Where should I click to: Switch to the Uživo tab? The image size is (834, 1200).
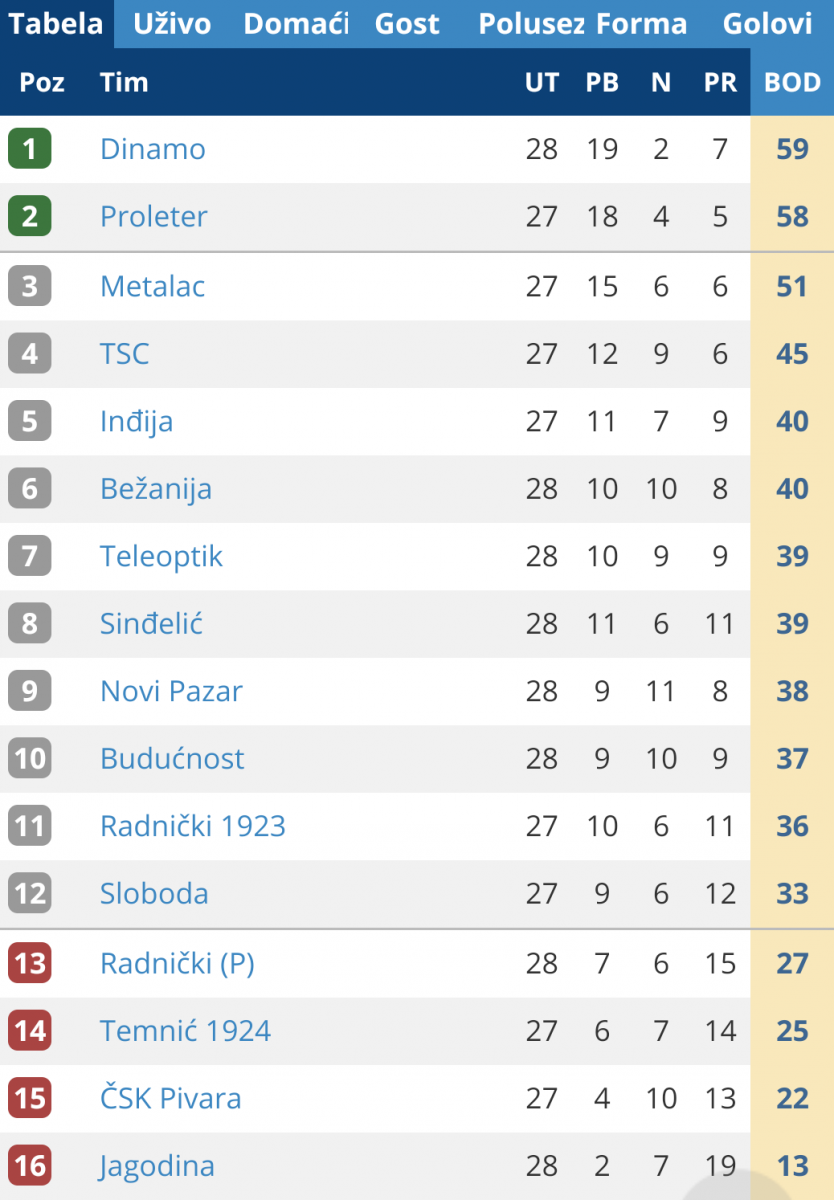(172, 24)
